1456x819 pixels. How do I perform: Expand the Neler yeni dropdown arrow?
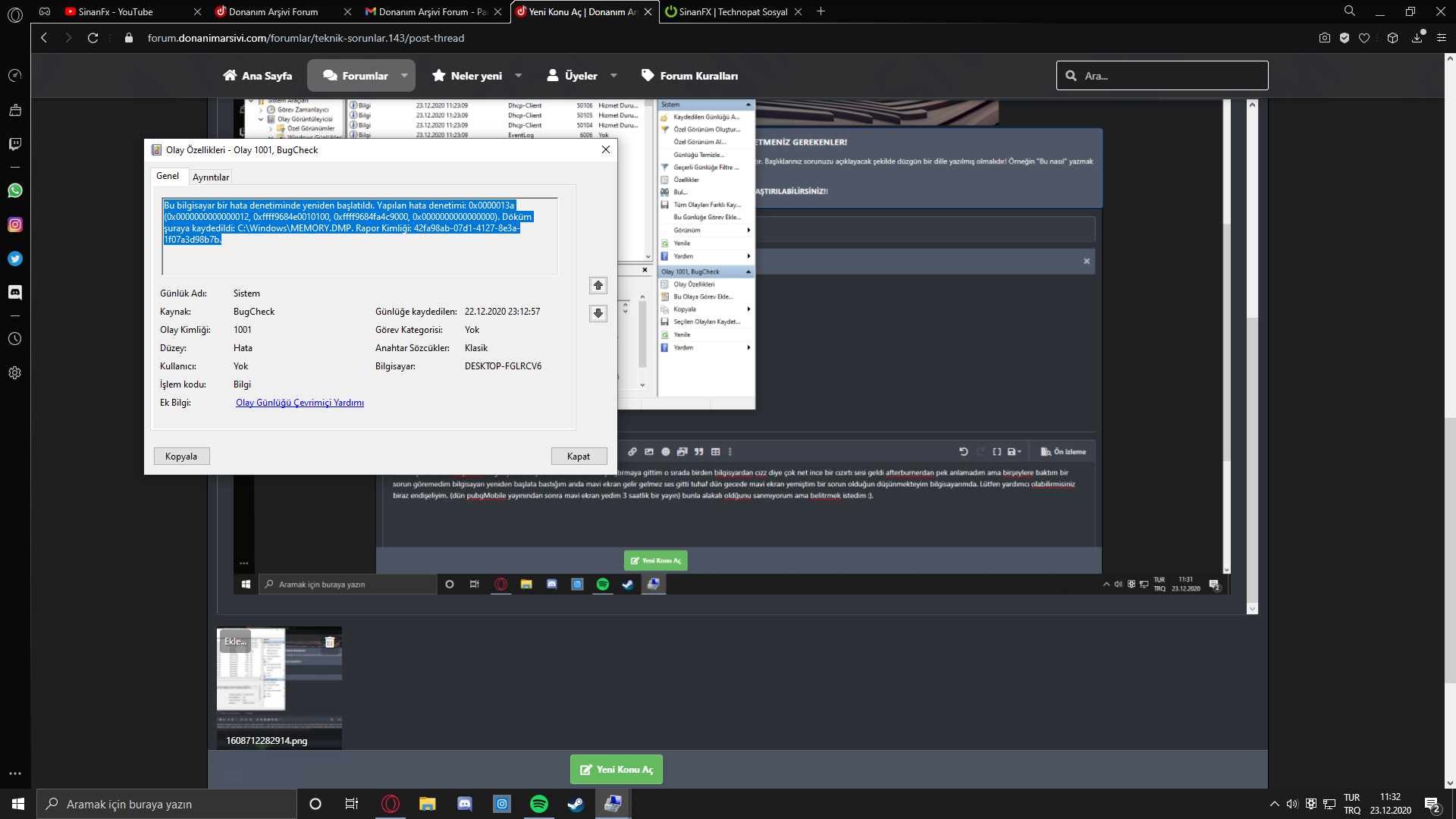point(519,76)
